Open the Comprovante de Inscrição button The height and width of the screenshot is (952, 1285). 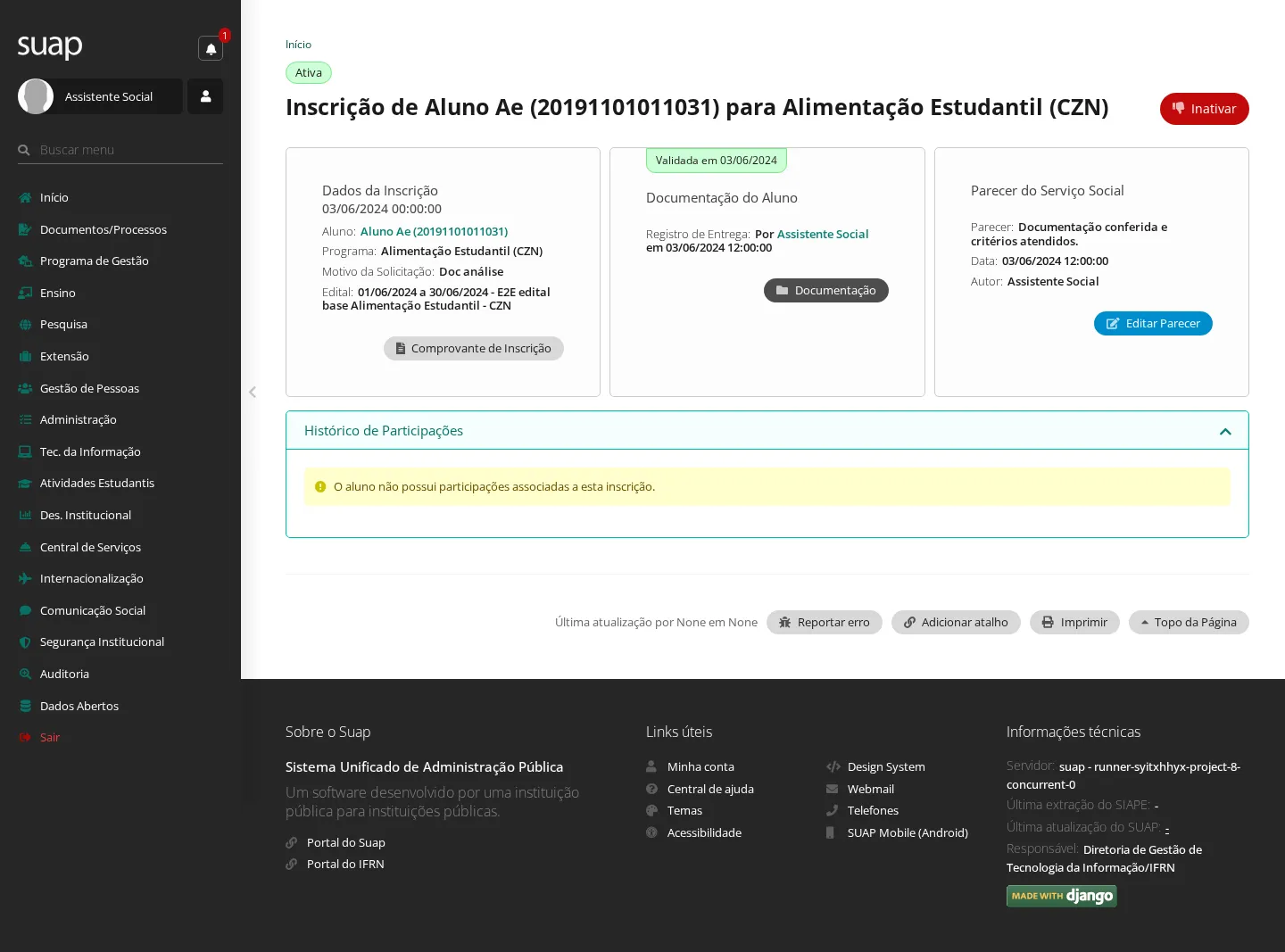pyautogui.click(x=474, y=348)
